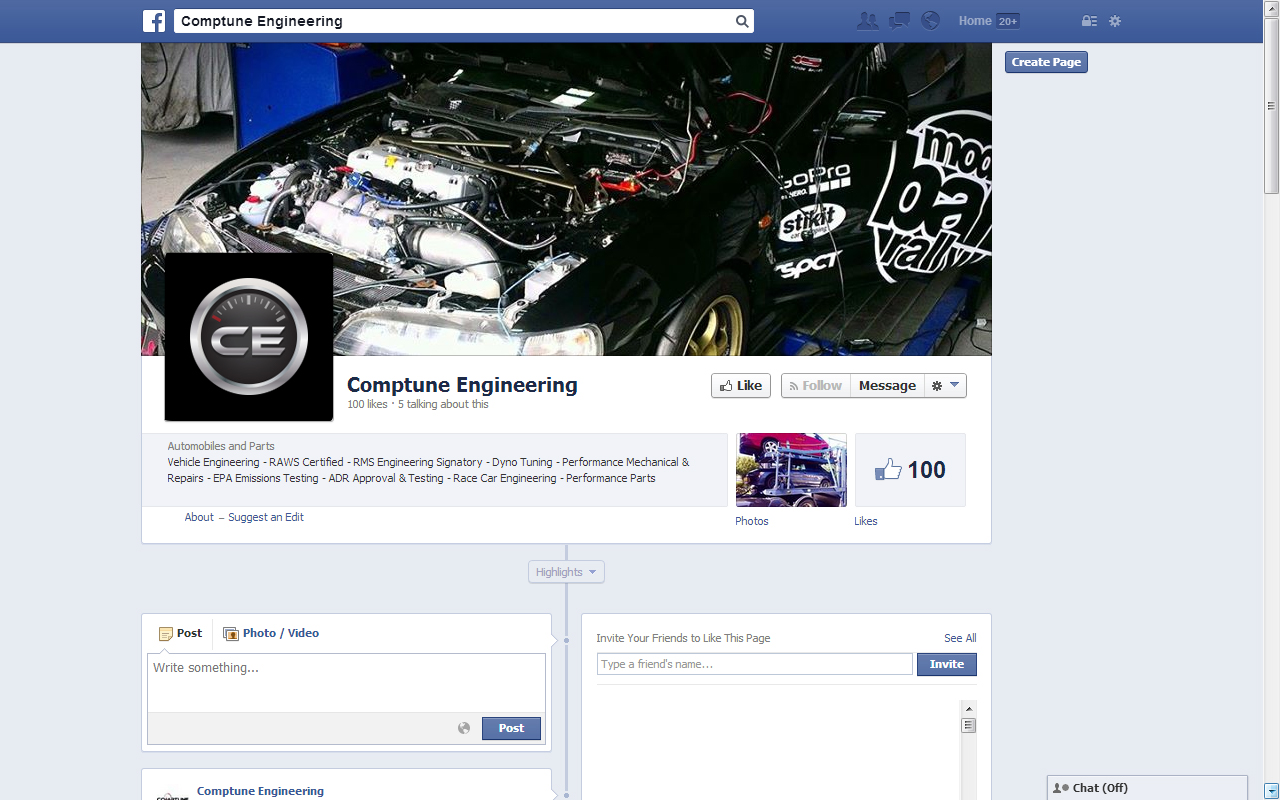
Task: Click the Comptune Engineering CE profile picture
Action: coord(249,337)
